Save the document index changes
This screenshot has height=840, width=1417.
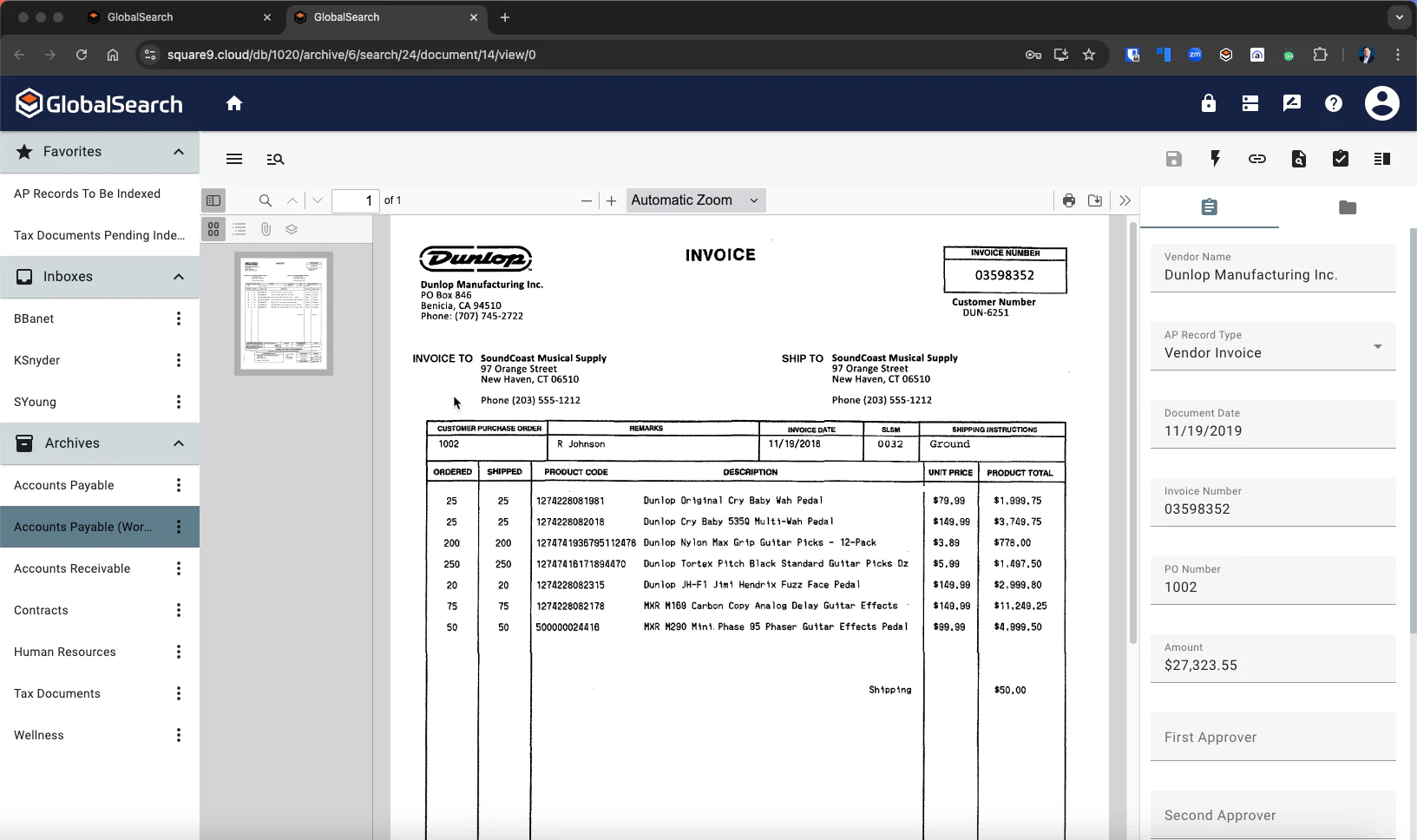tap(1174, 159)
